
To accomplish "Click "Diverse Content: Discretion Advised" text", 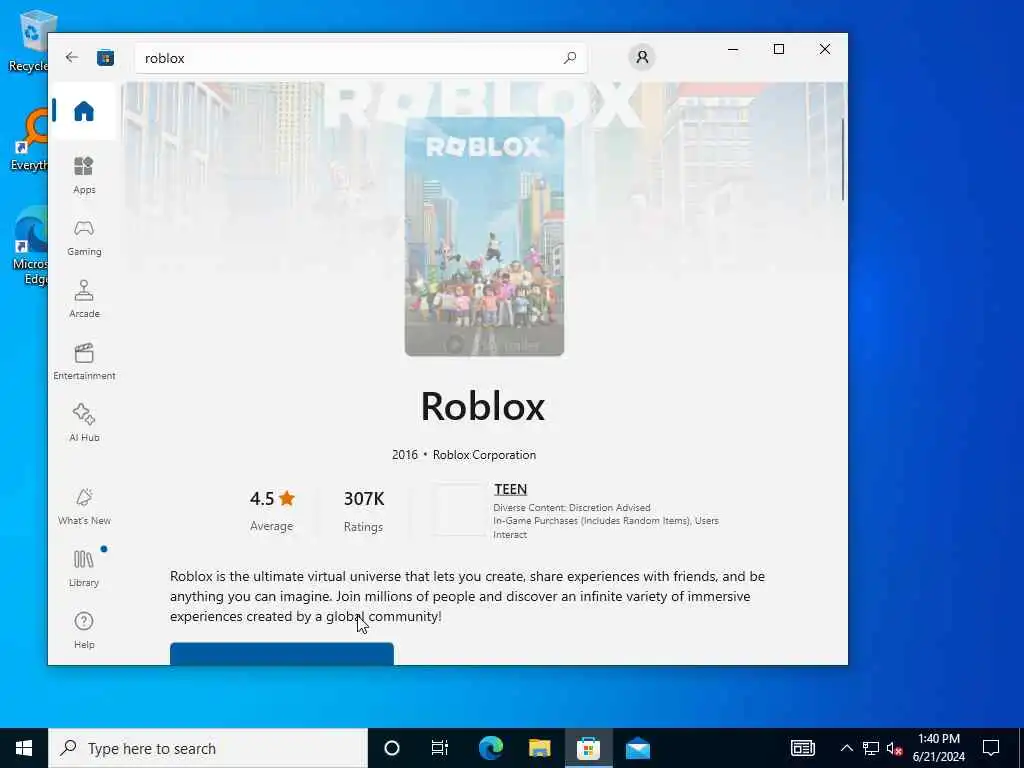I will tap(571, 507).
